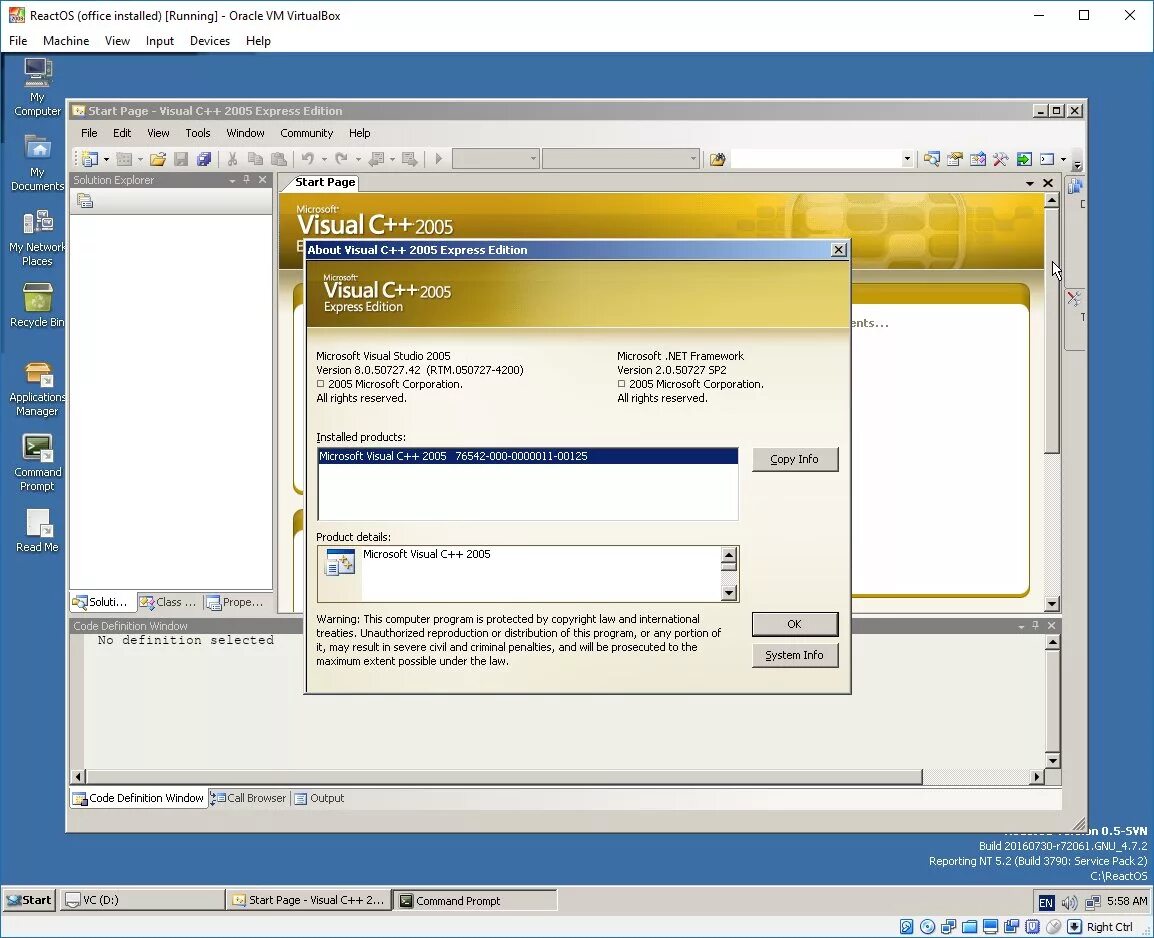
Task: Click the EN language indicator in tray
Action: tap(1046, 902)
